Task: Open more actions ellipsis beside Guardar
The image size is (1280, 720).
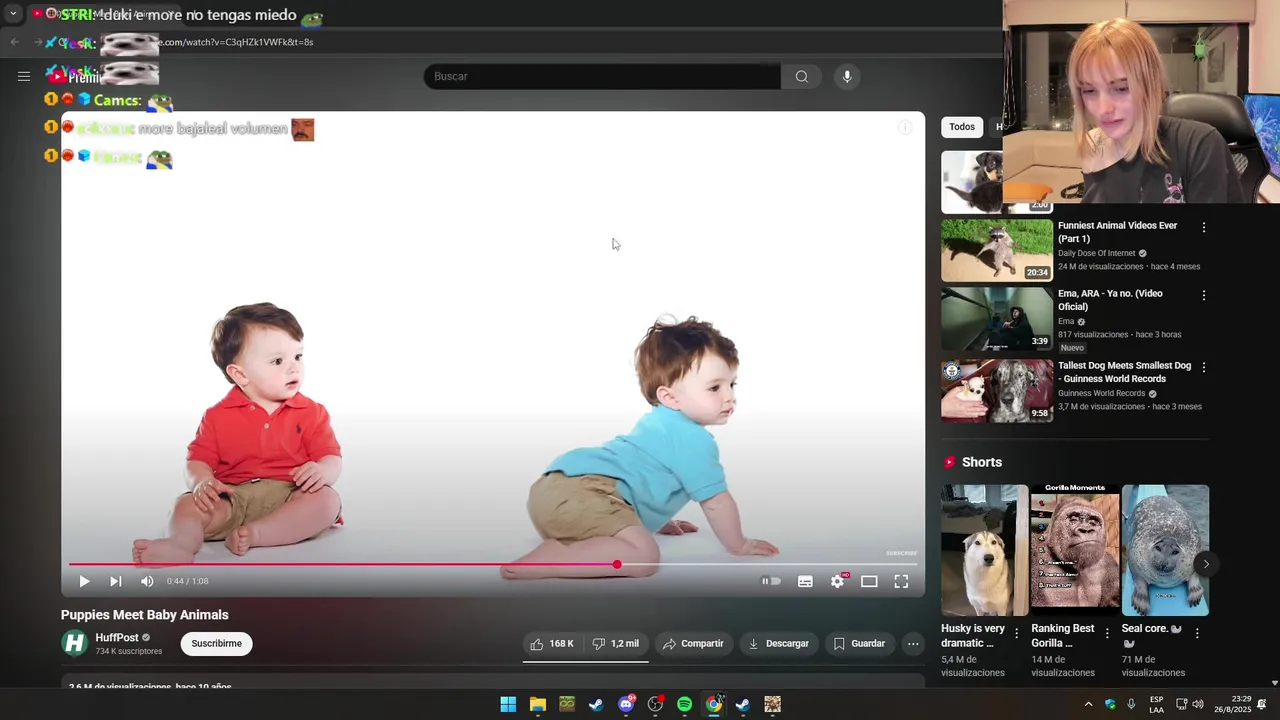Action: point(913,644)
